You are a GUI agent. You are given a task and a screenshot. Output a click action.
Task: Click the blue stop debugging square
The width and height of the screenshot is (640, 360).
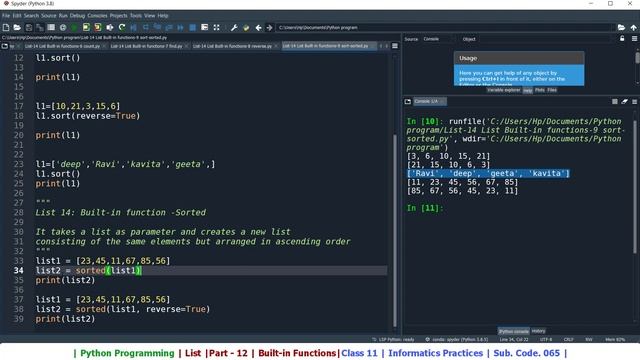(x=193, y=27)
